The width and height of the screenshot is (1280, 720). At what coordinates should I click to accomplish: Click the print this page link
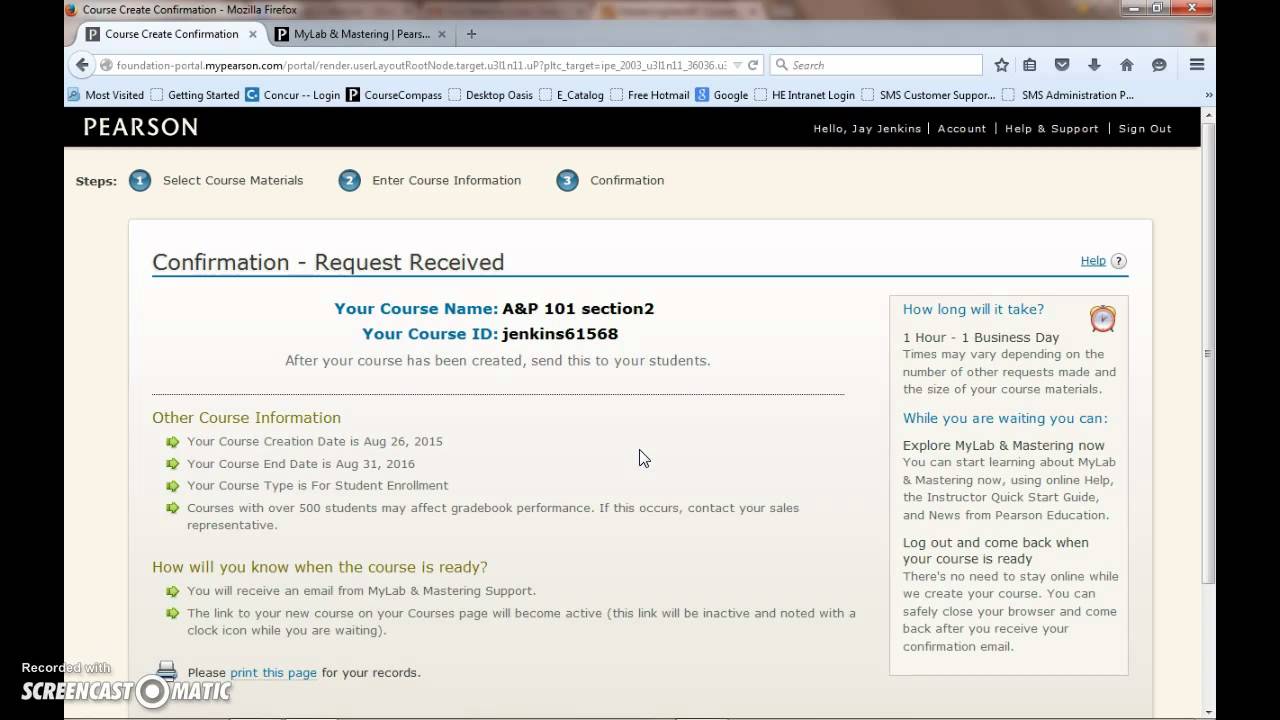tap(273, 673)
